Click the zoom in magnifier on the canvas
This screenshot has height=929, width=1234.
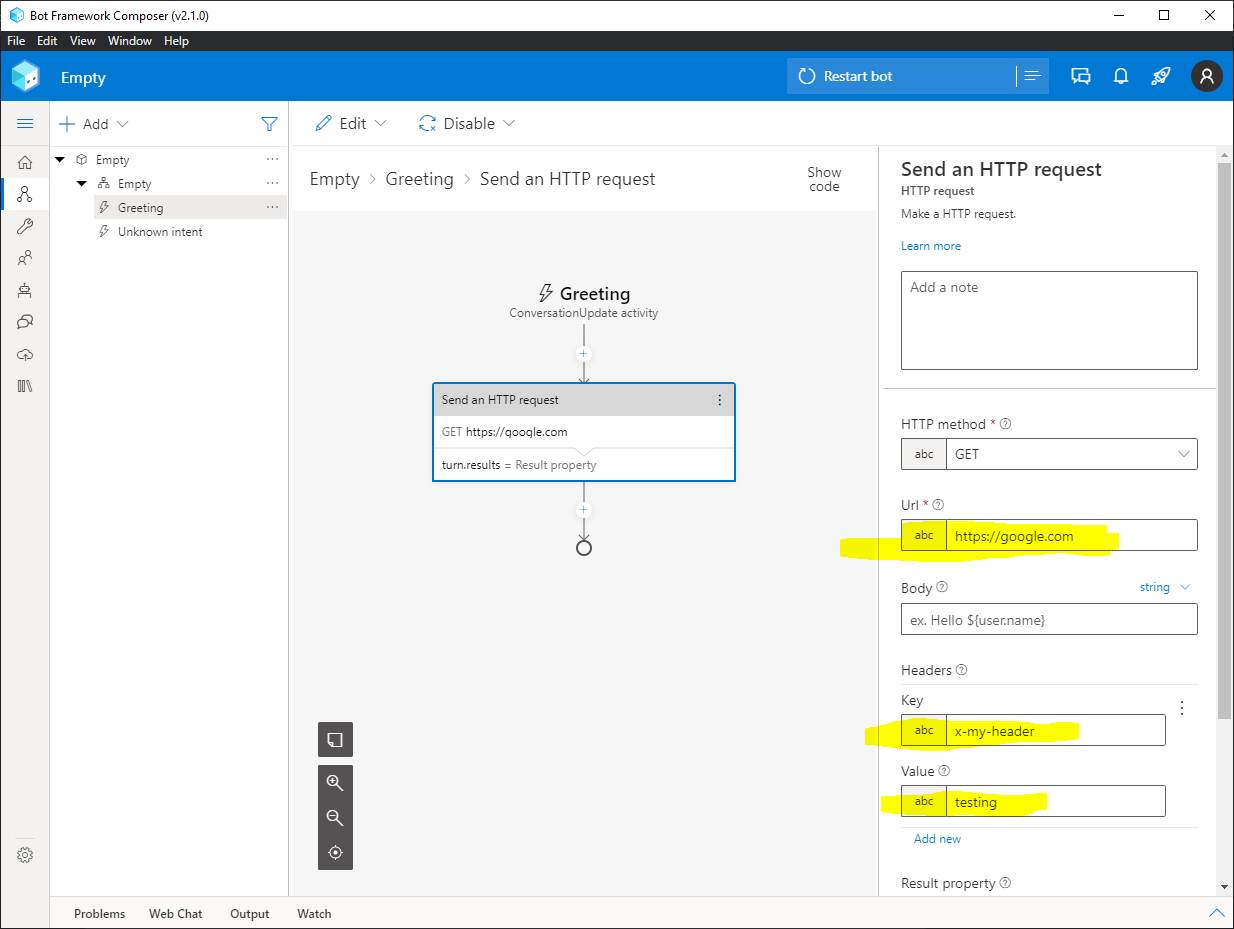click(335, 782)
